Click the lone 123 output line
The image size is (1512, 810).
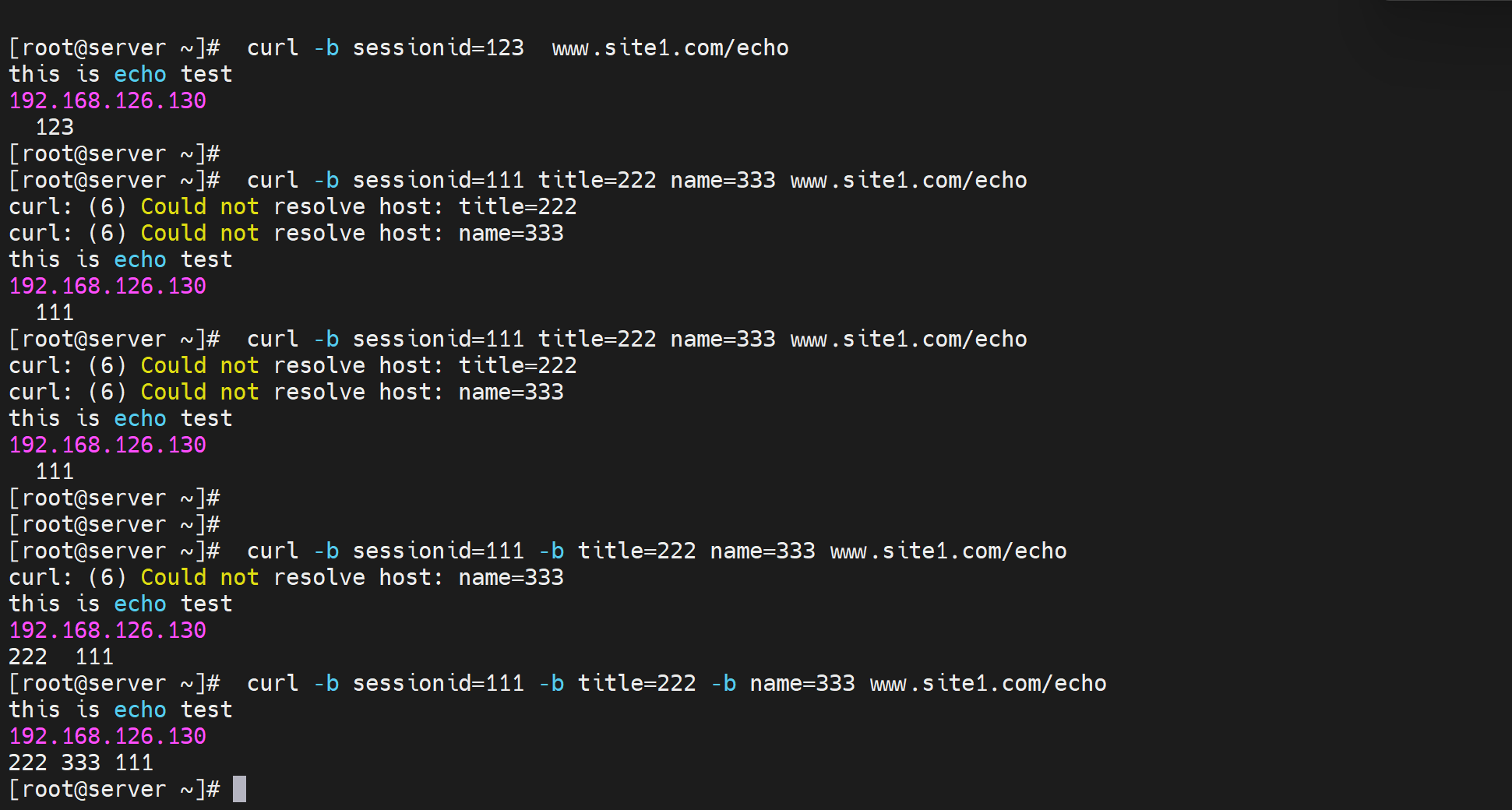[55, 127]
